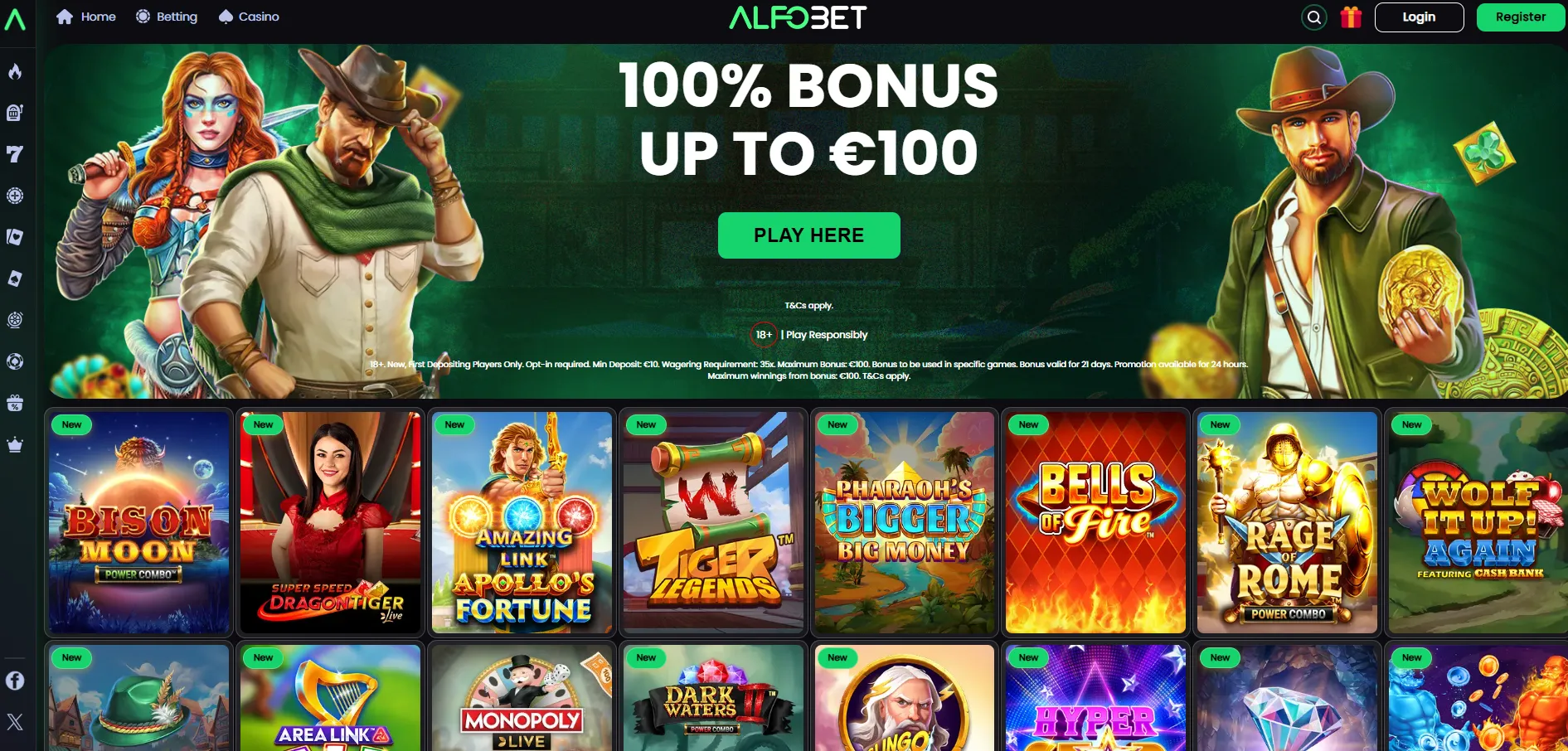Open the Betting menu item
1568x751 pixels.
tap(167, 17)
